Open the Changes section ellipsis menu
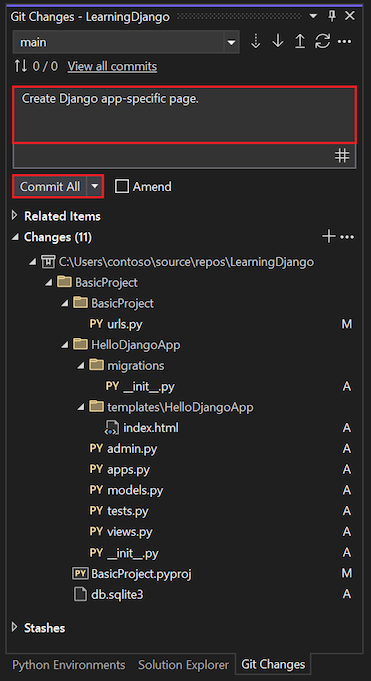 point(348,237)
